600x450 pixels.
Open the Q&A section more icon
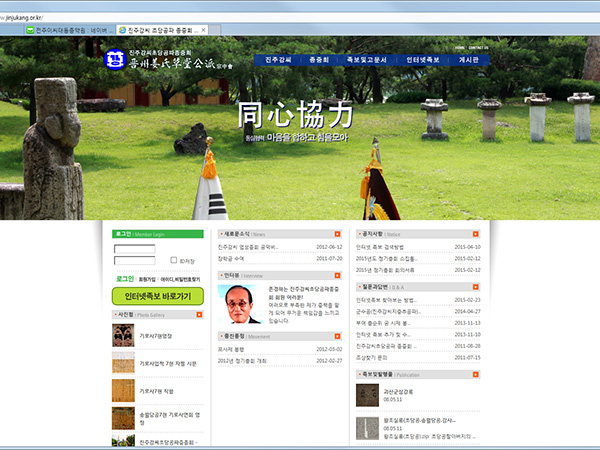(475, 287)
